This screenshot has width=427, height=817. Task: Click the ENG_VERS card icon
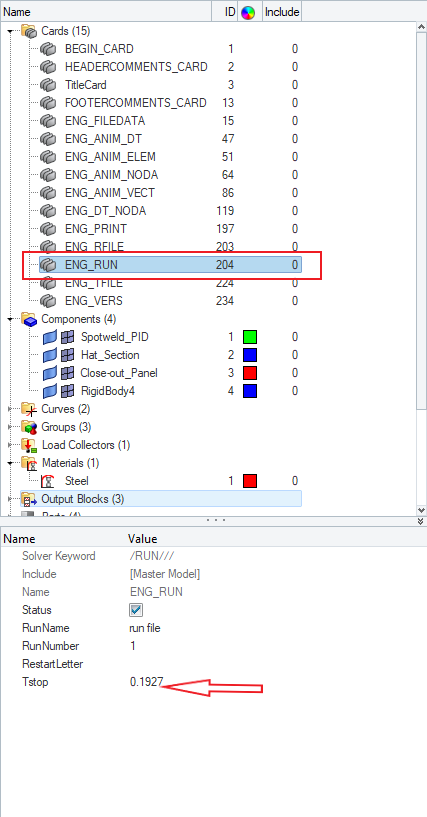pyautogui.click(x=48, y=301)
